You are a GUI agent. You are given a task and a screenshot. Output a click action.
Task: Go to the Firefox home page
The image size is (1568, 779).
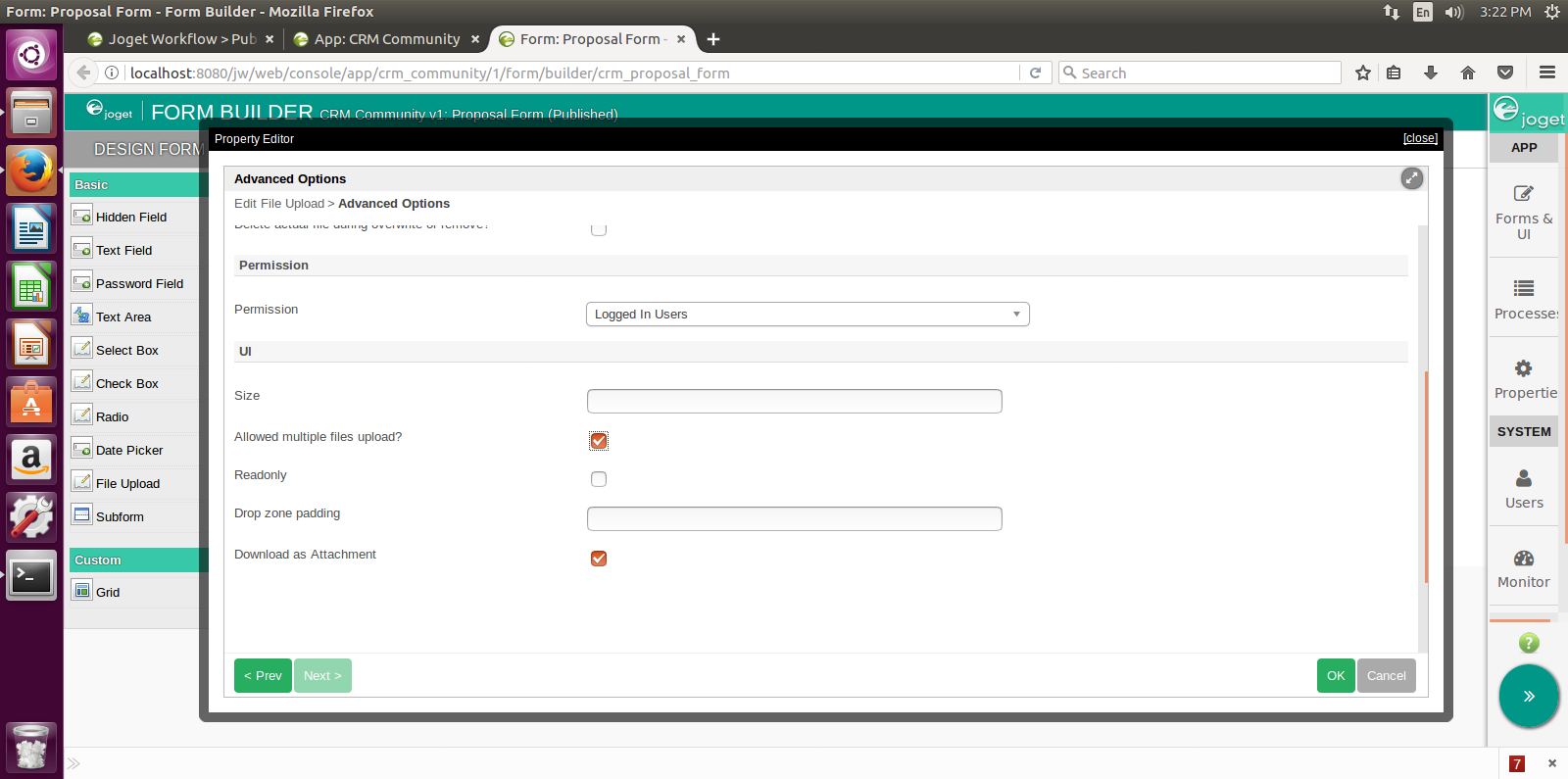coord(1468,73)
